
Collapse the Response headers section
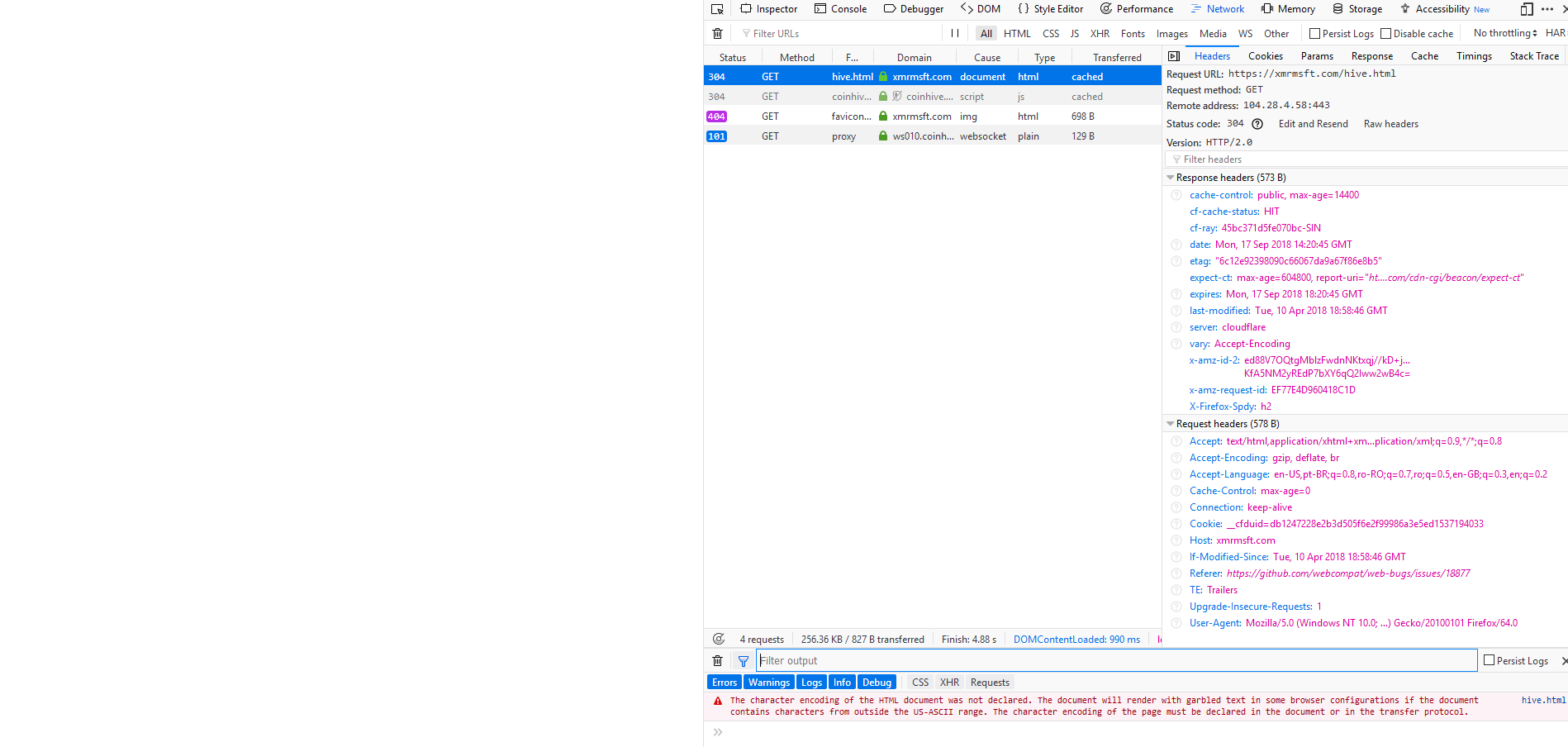click(1170, 177)
